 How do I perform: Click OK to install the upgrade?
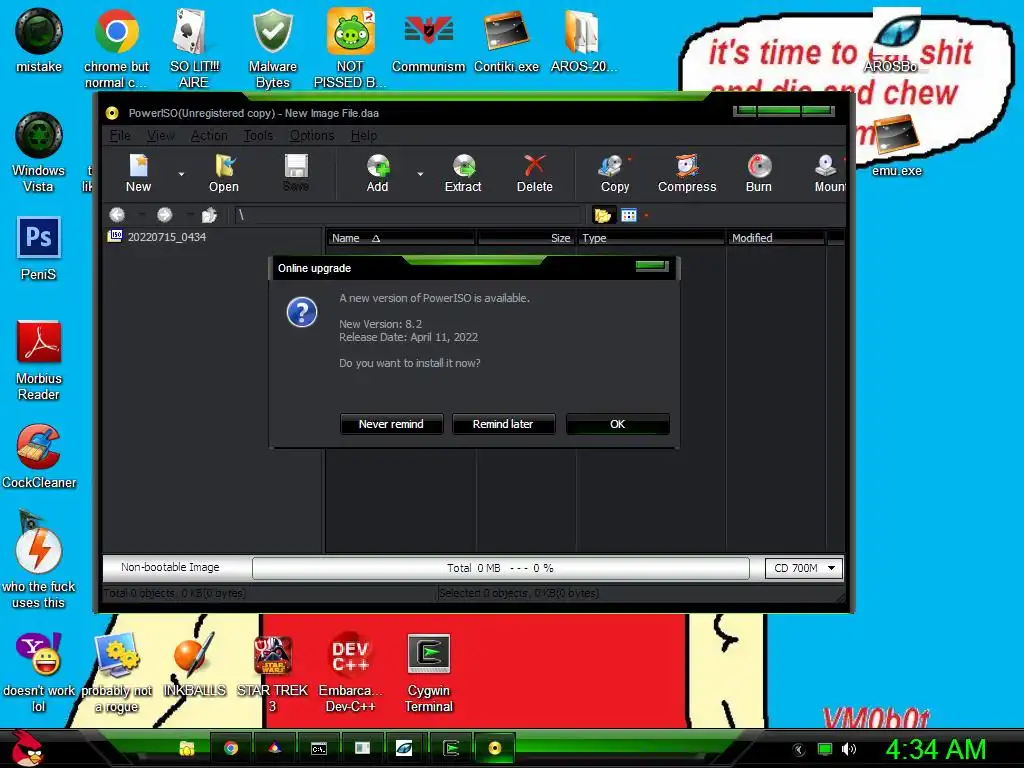pyautogui.click(x=617, y=424)
